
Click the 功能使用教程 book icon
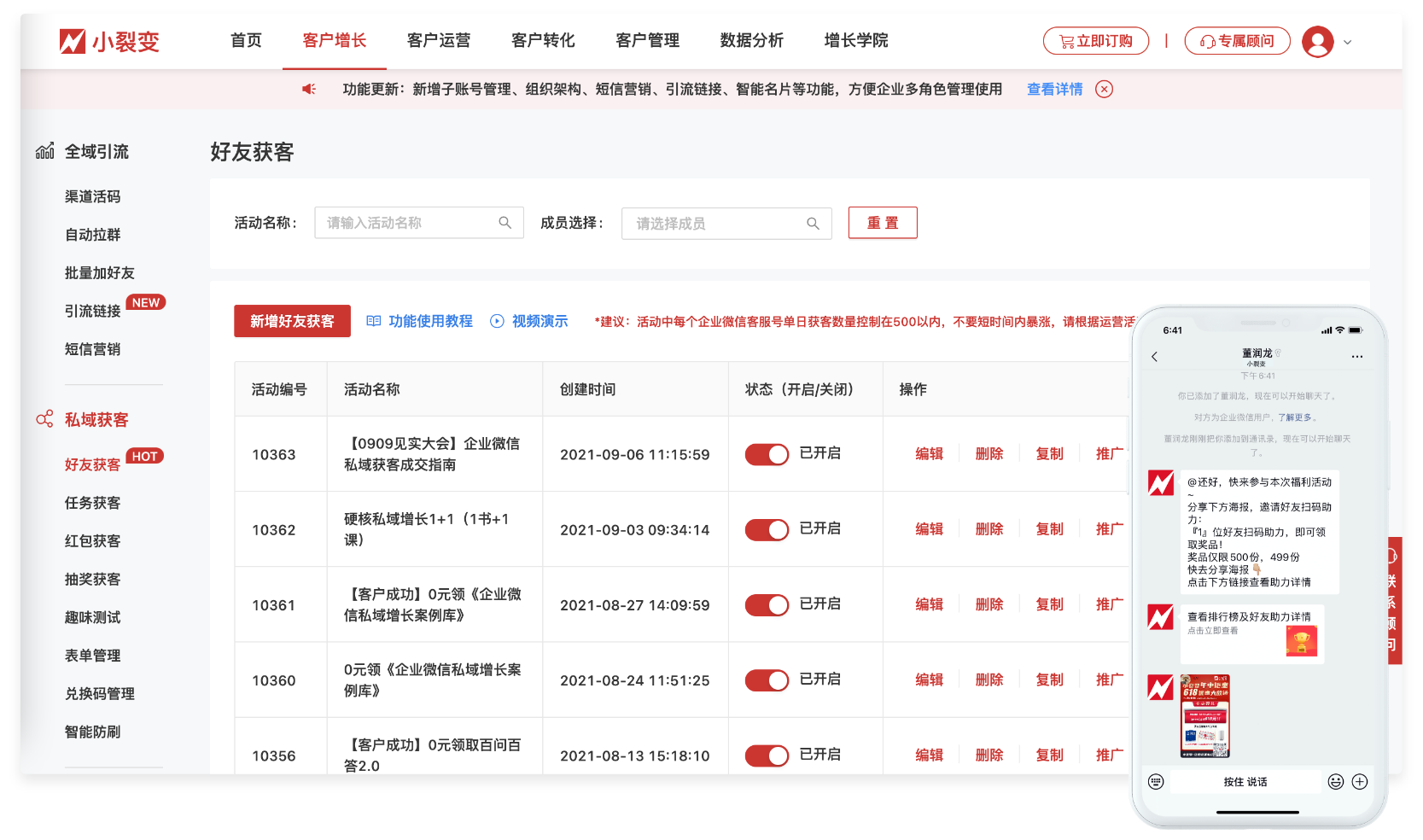click(373, 321)
